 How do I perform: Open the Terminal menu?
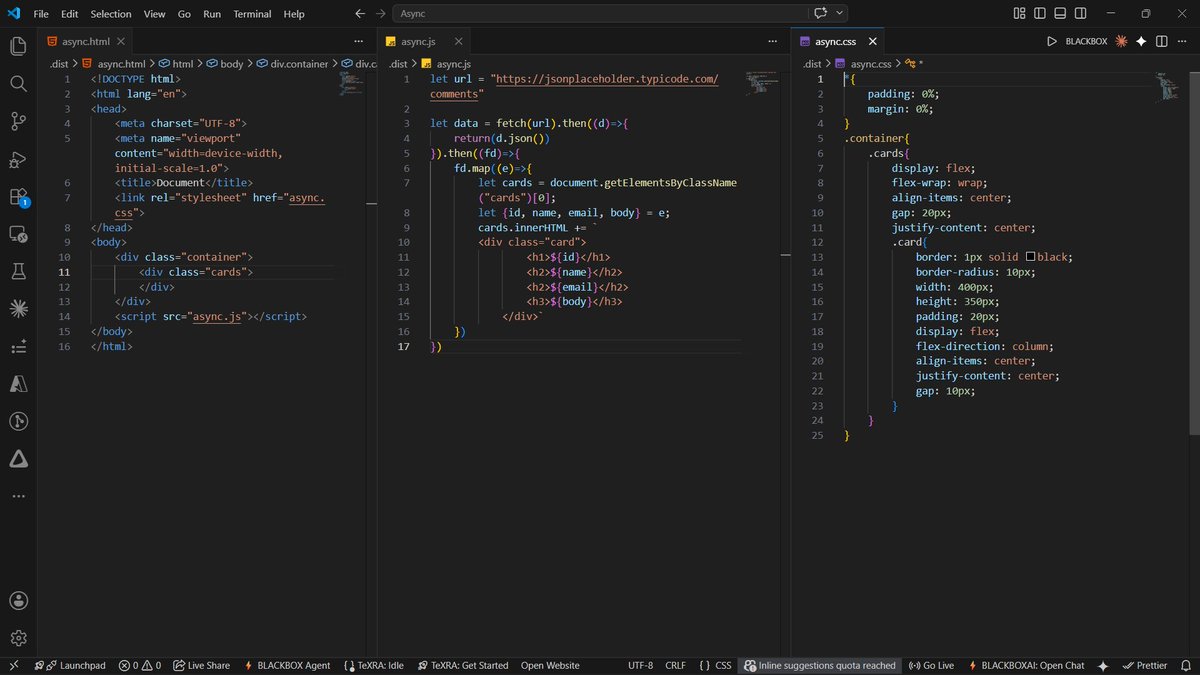[x=252, y=14]
